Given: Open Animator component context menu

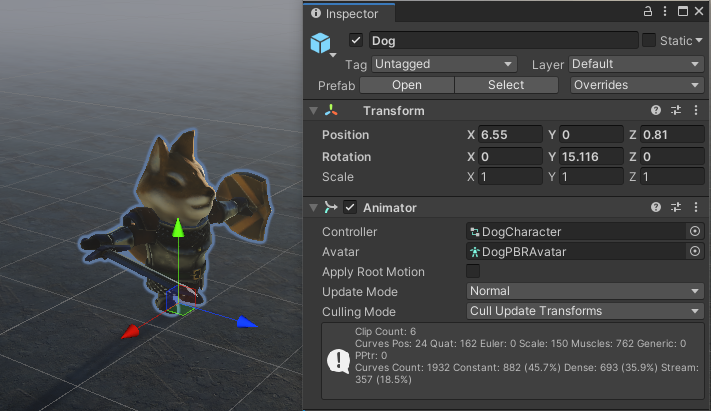Looking at the screenshot, I should point(696,207).
